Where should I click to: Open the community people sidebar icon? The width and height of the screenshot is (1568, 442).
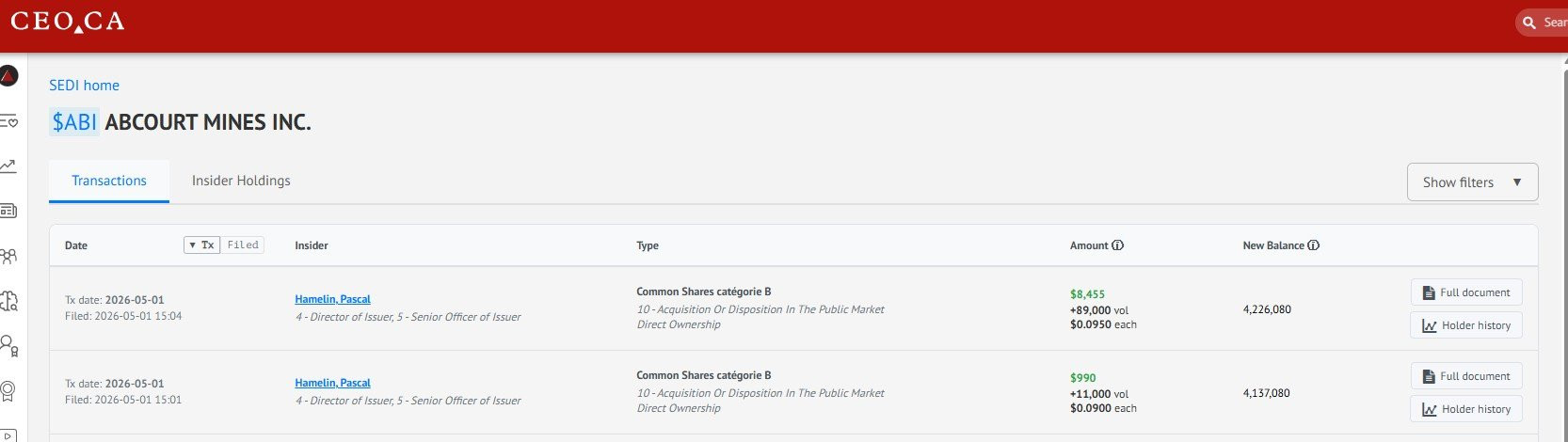click(8, 256)
